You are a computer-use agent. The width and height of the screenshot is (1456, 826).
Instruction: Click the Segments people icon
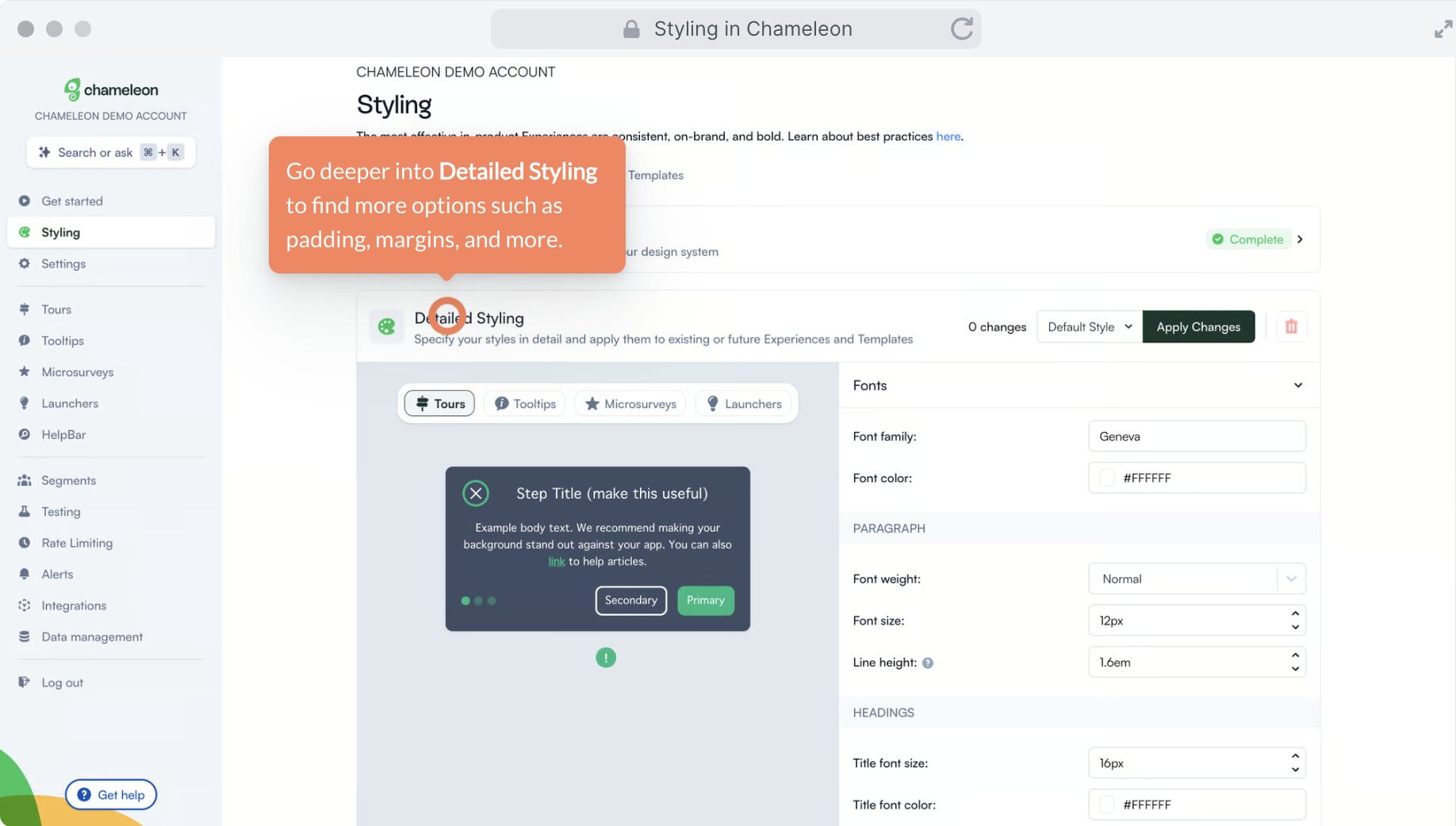coord(25,480)
